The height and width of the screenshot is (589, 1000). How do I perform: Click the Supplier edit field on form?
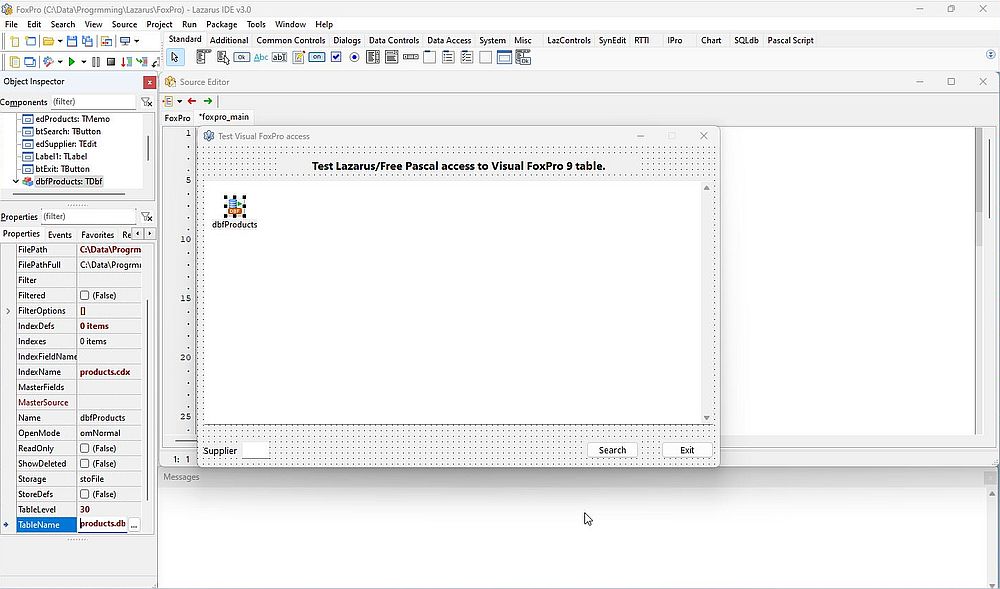[256, 450]
